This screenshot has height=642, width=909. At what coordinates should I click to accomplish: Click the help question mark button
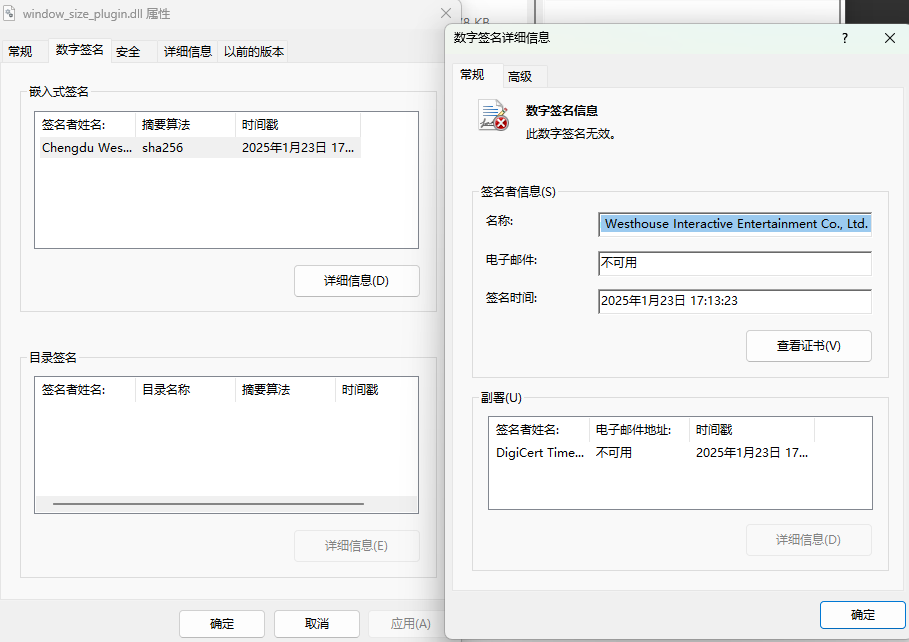click(845, 38)
